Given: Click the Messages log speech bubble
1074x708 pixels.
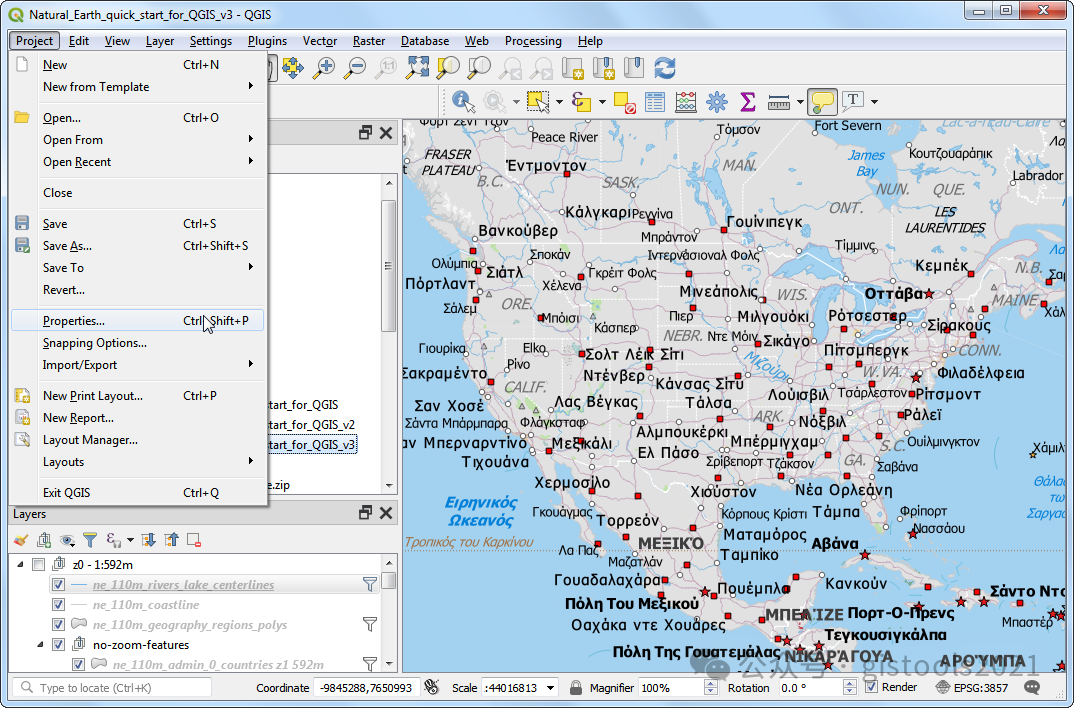Looking at the screenshot, I should click(x=1032, y=687).
